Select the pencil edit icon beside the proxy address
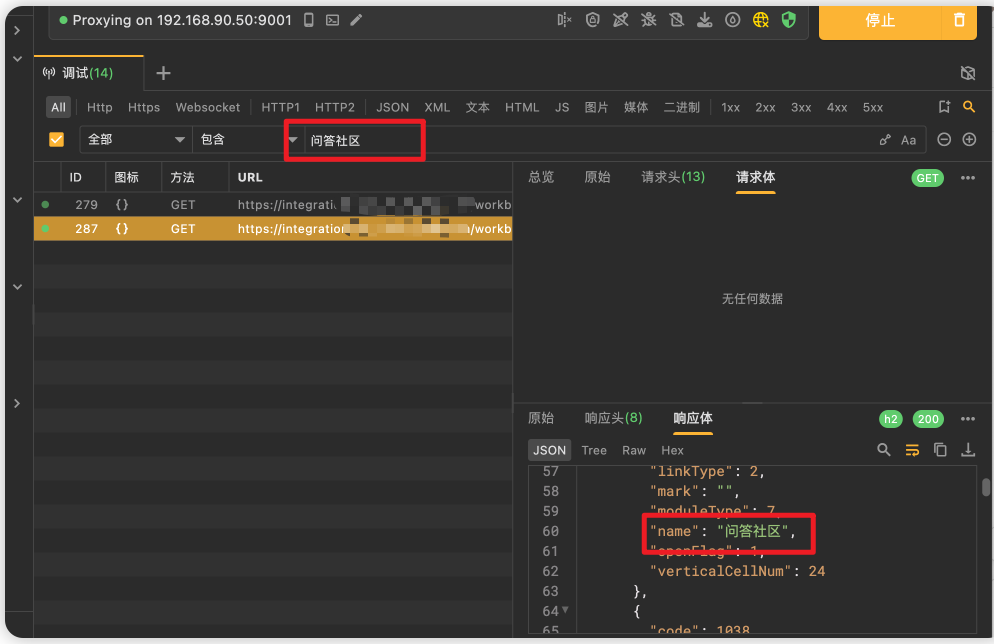The image size is (994, 644). (355, 19)
